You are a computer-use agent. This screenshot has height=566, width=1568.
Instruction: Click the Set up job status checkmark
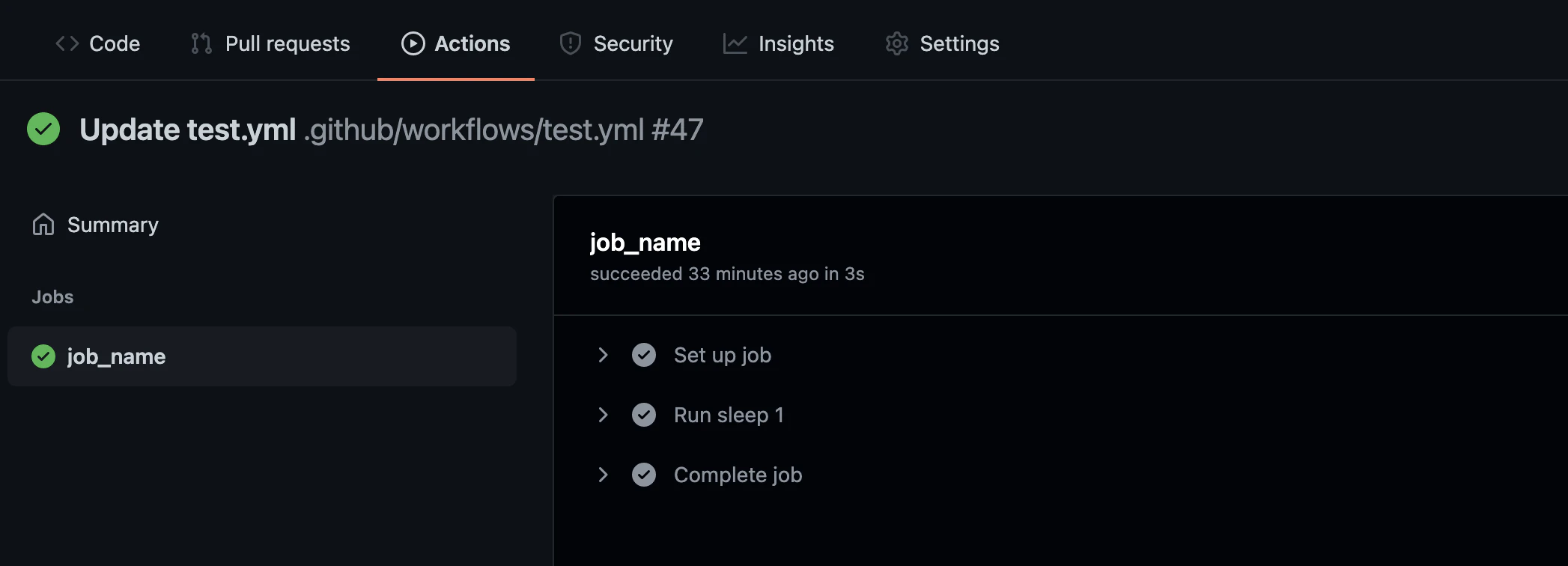pyautogui.click(x=644, y=355)
